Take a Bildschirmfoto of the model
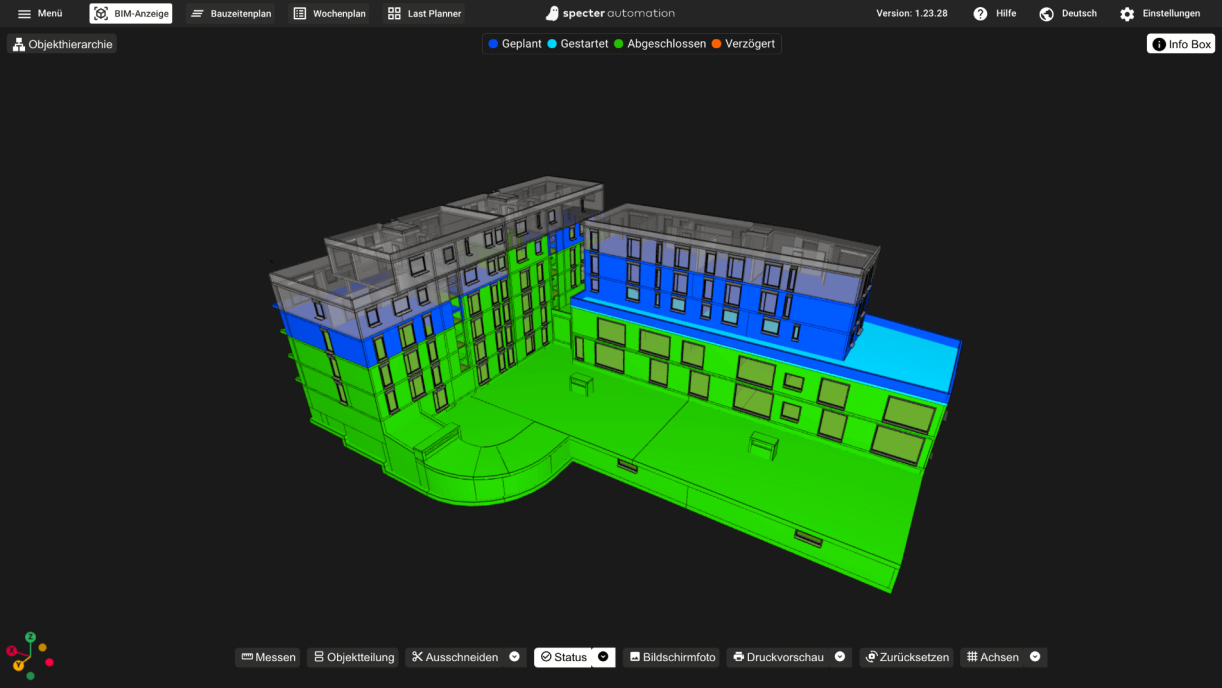 [671, 657]
